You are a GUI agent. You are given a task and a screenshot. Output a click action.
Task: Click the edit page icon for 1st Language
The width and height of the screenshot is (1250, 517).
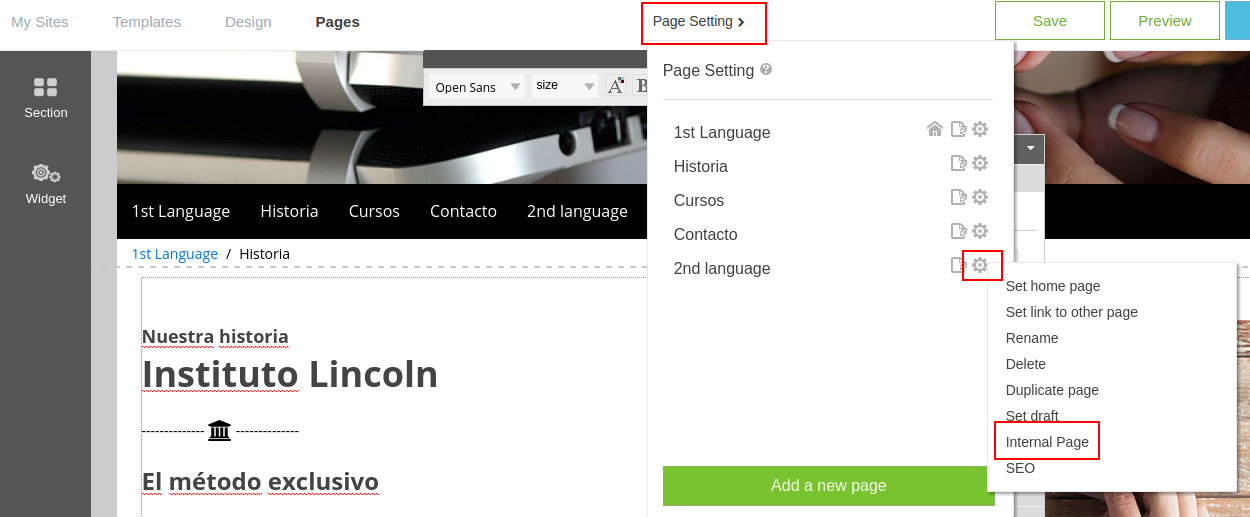click(958, 129)
